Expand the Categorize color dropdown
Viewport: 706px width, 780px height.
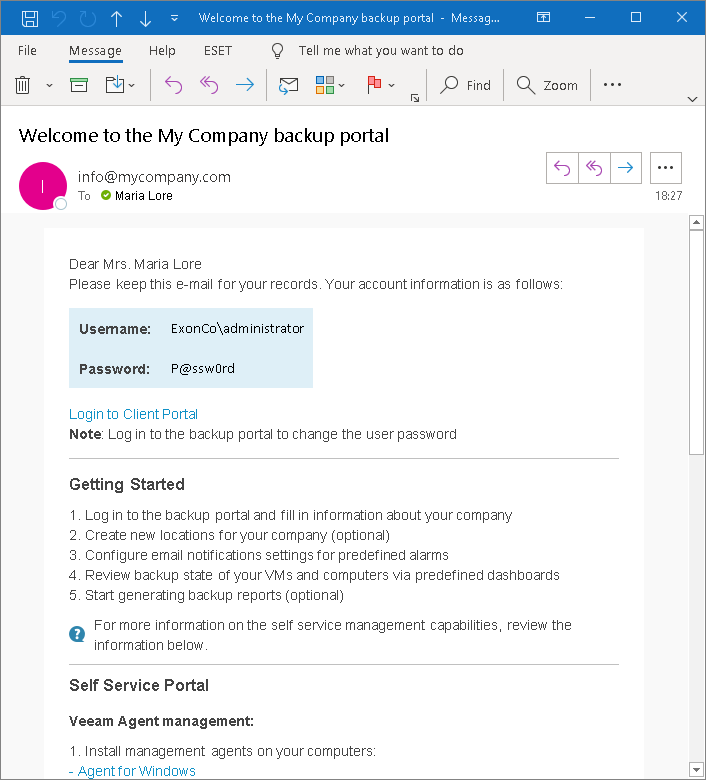point(330,85)
